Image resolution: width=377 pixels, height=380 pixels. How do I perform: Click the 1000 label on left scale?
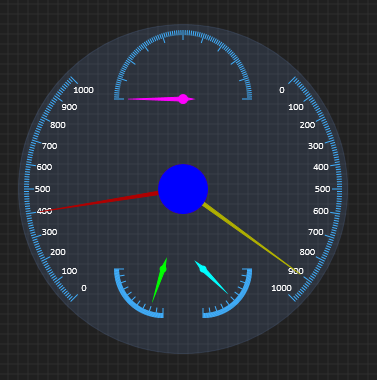84,90
